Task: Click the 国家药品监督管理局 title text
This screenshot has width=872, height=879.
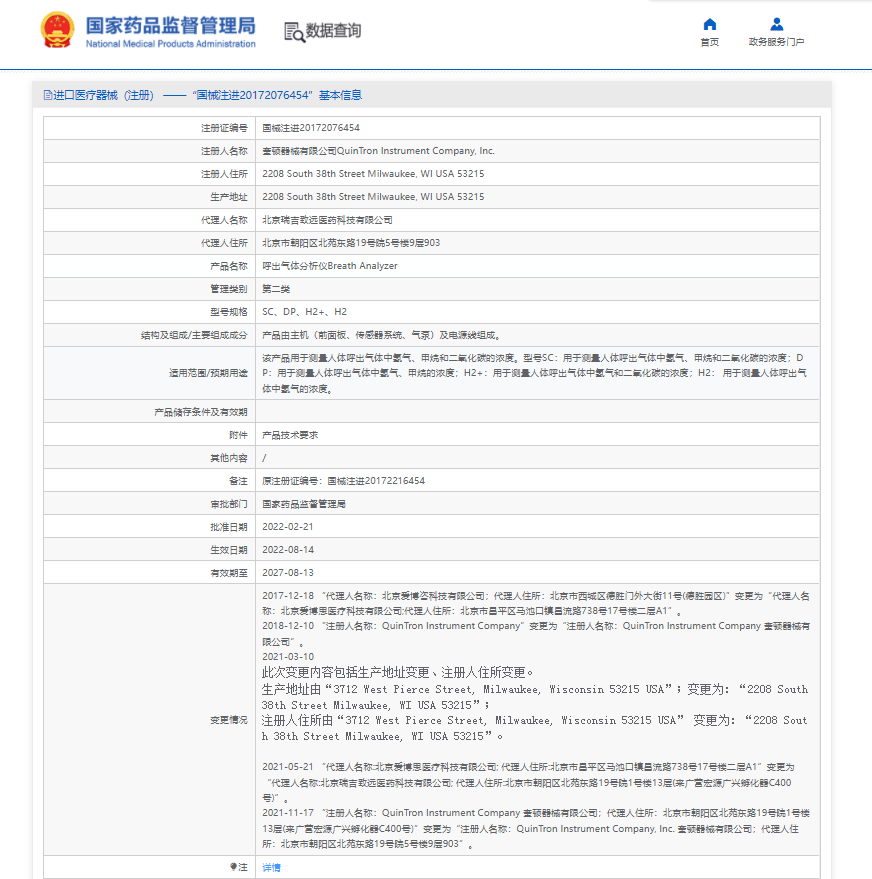Action: (170, 26)
